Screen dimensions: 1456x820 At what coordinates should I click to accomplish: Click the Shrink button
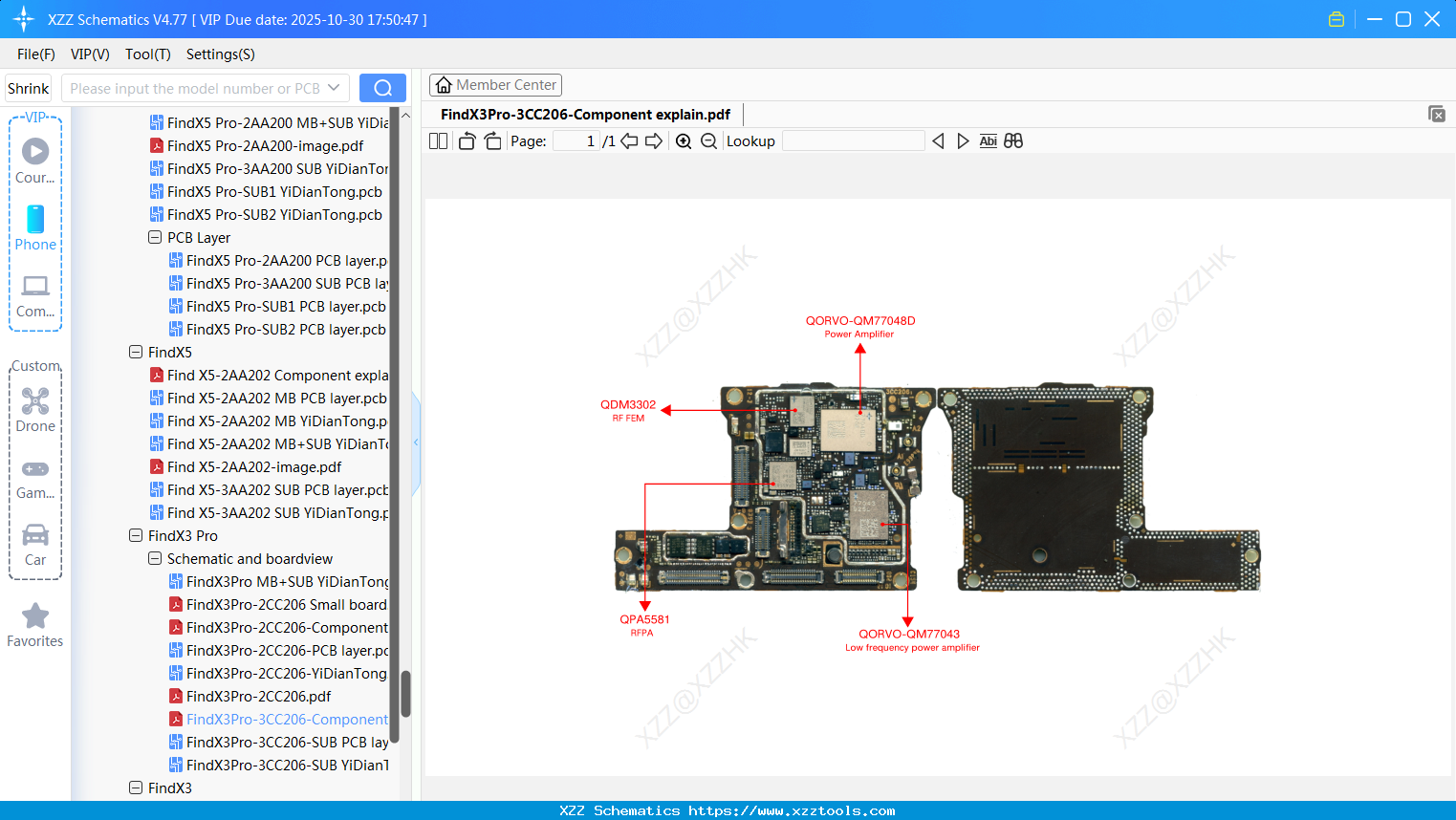pyautogui.click(x=27, y=87)
